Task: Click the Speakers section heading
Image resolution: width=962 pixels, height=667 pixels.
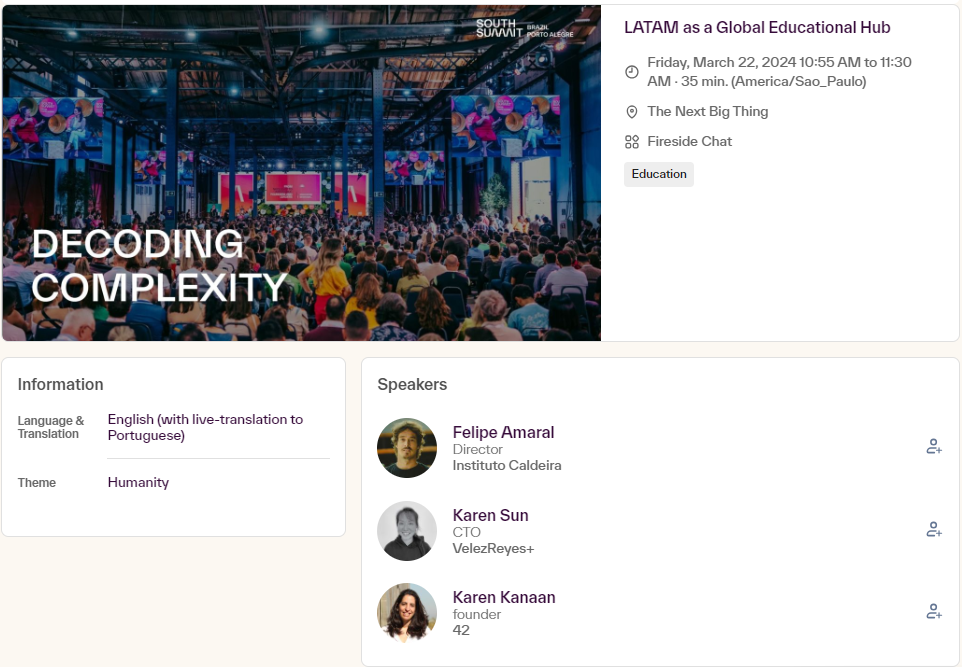Action: point(412,385)
